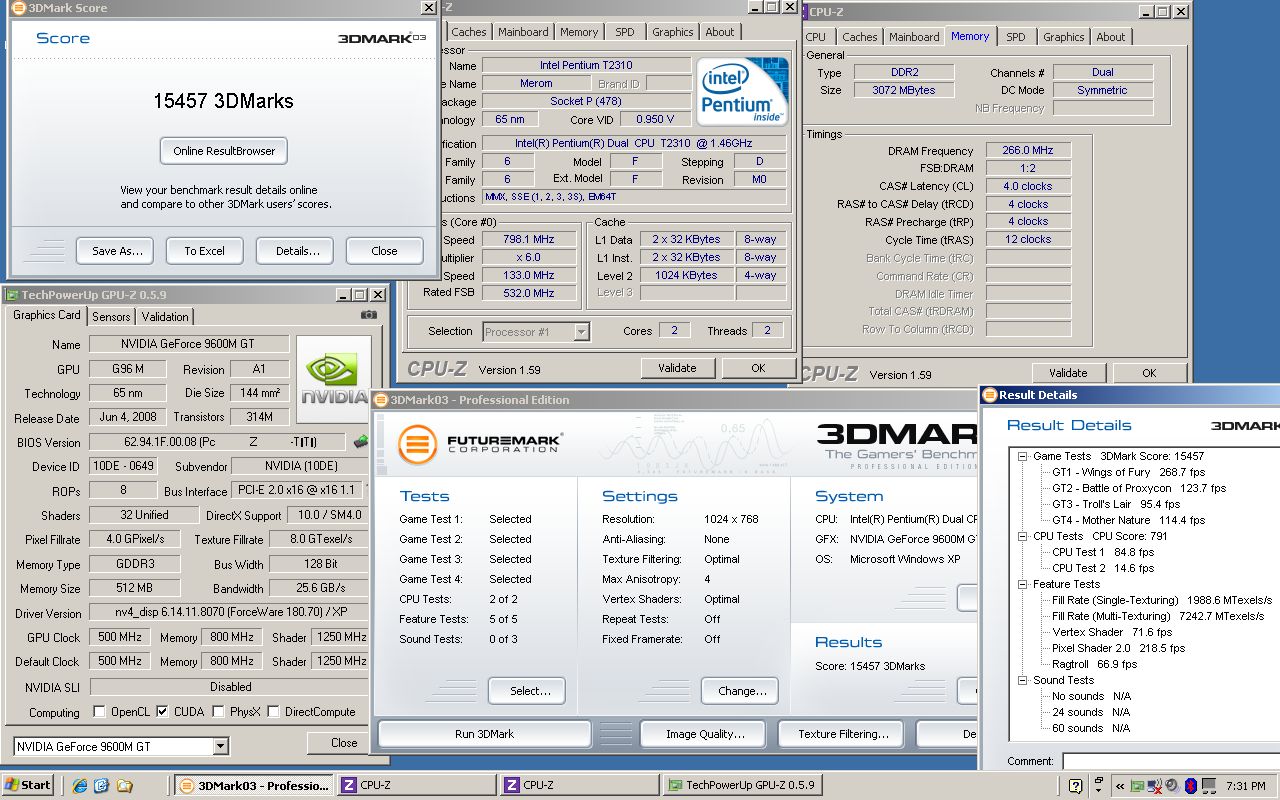Toggle the DirectCompute checkbox in GPU-Z
The height and width of the screenshot is (800, 1280).
click(x=273, y=712)
